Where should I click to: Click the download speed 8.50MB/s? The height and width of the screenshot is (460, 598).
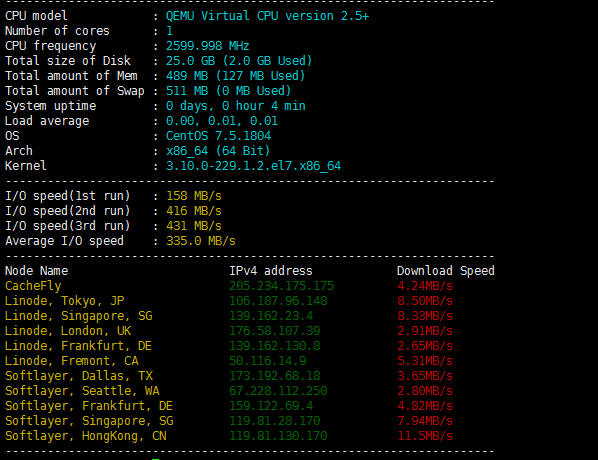(425, 301)
